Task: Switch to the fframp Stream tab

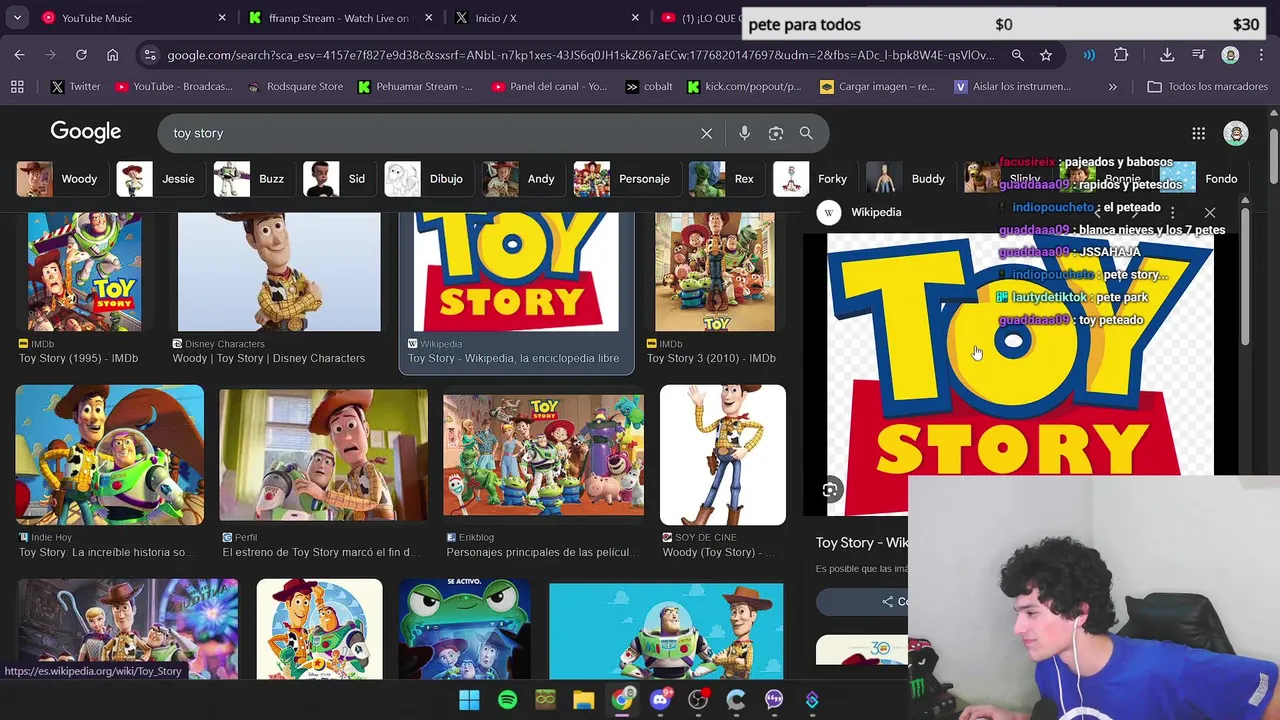Action: pos(338,18)
